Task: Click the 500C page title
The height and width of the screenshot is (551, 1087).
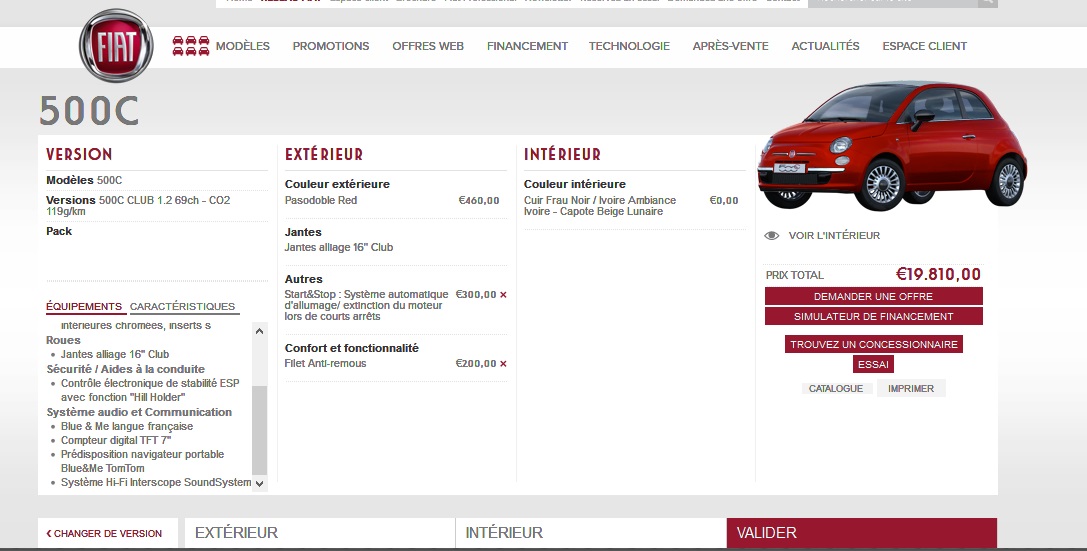Action: tap(89, 111)
